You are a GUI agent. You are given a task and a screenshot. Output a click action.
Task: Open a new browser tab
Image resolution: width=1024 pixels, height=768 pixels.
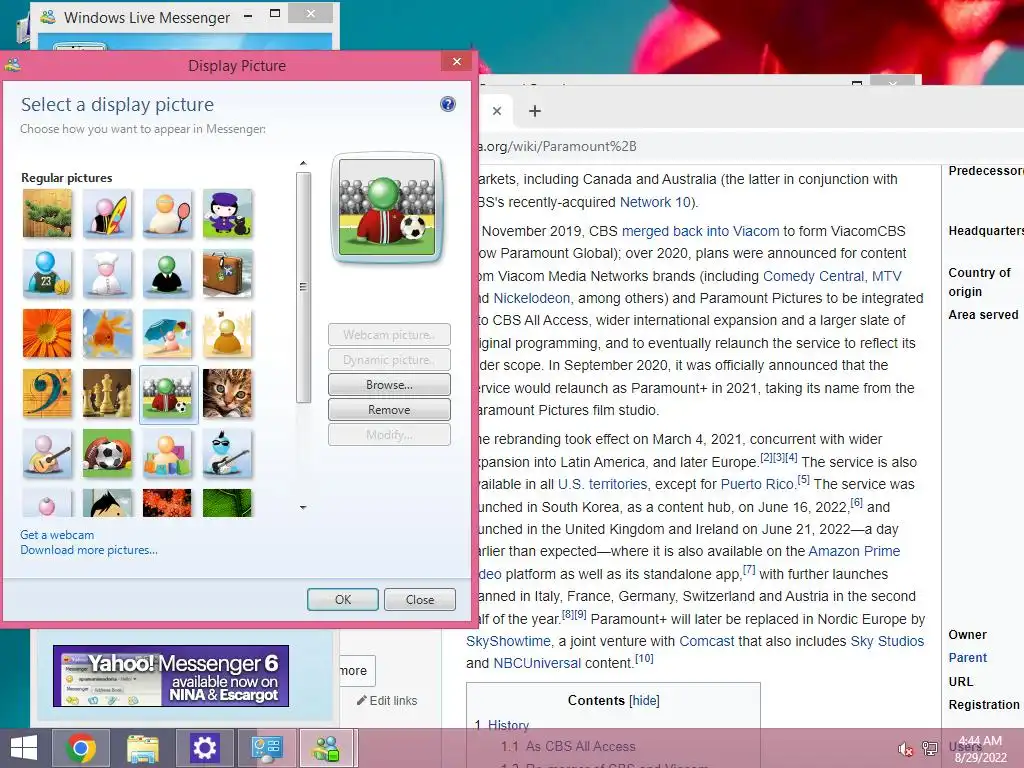point(535,111)
